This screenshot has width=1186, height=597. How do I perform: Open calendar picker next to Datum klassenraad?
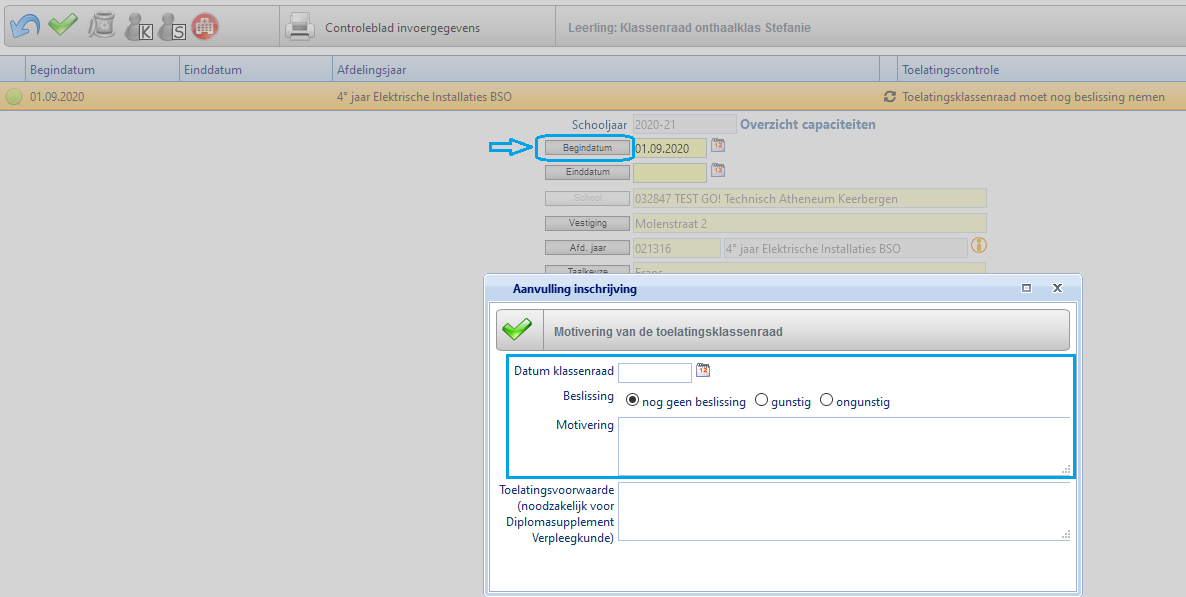pos(703,370)
